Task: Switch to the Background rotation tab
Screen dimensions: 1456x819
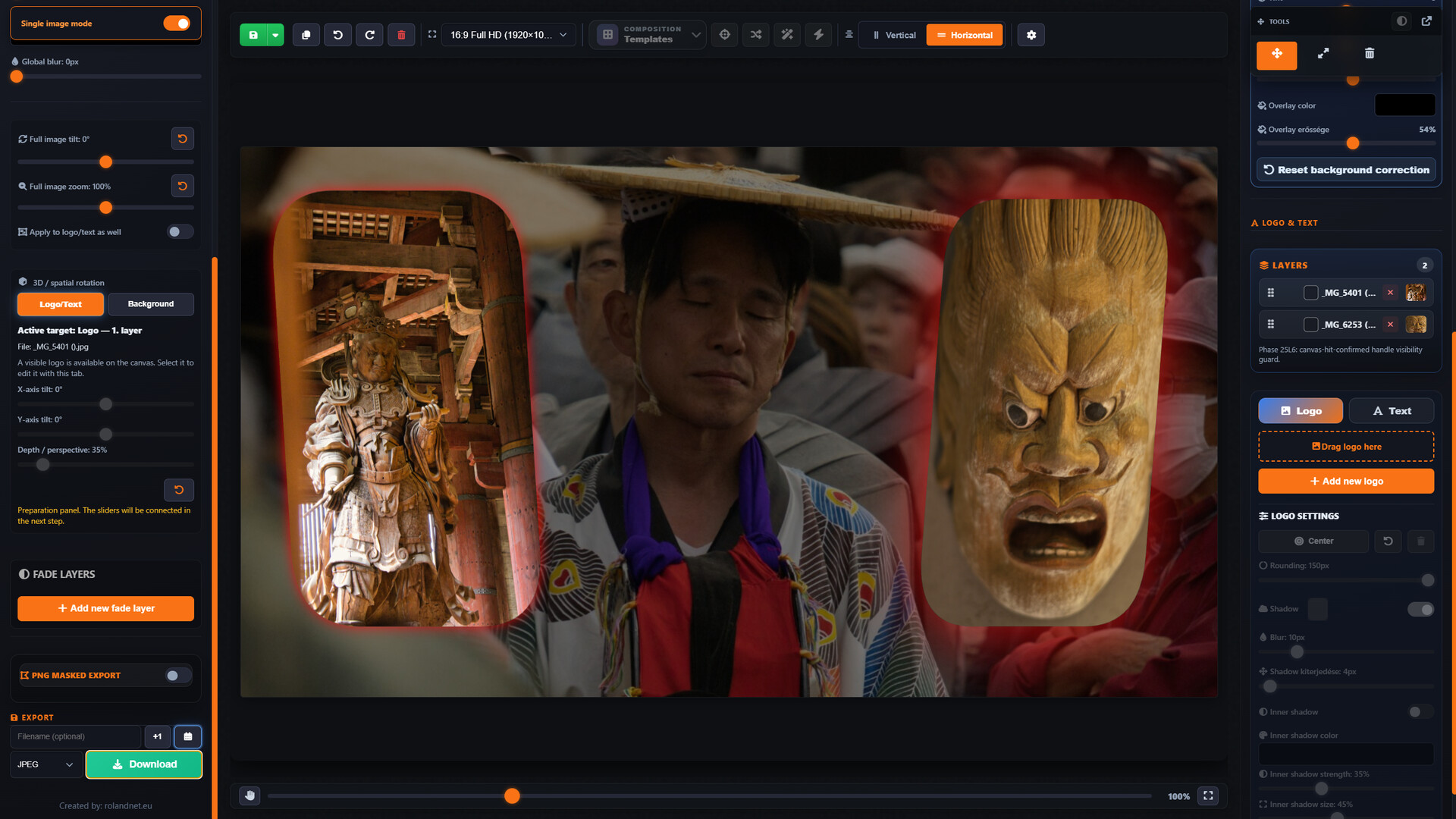Action: click(151, 304)
